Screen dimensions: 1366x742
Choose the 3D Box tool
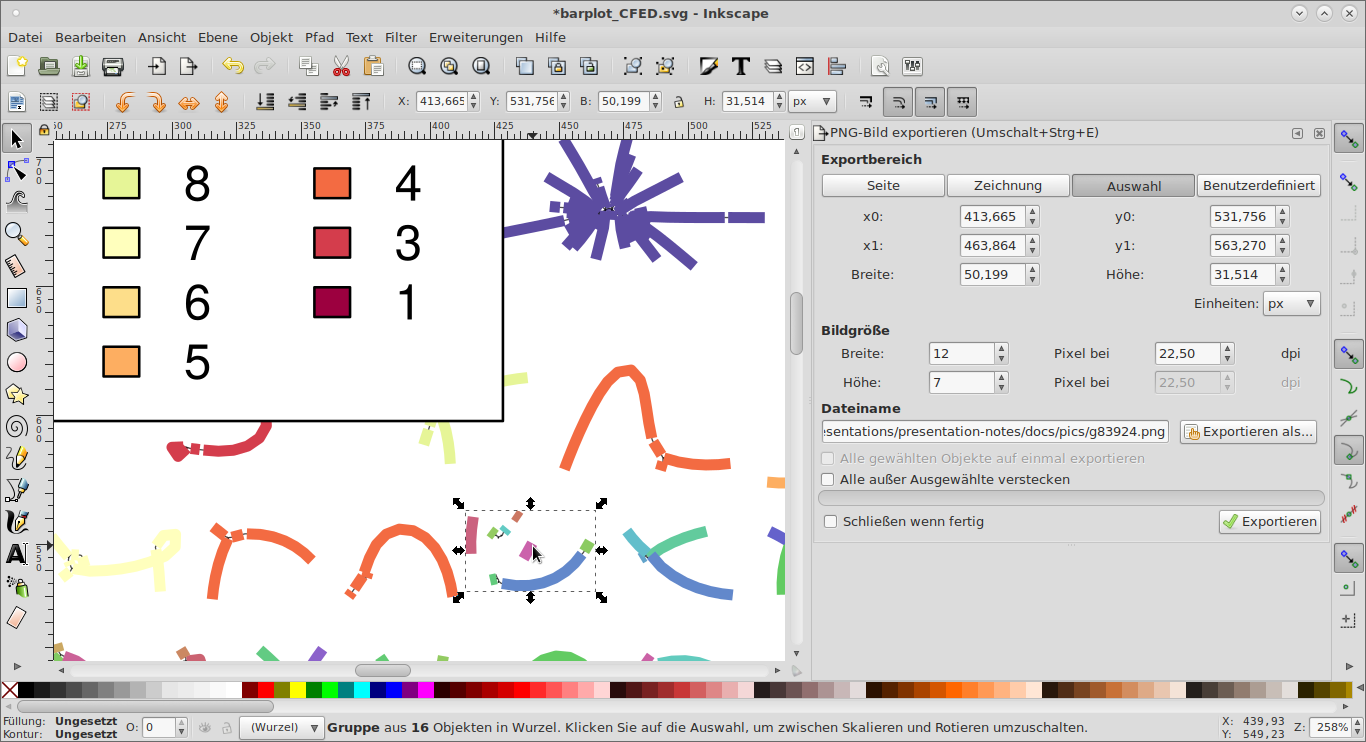[x=16, y=330]
